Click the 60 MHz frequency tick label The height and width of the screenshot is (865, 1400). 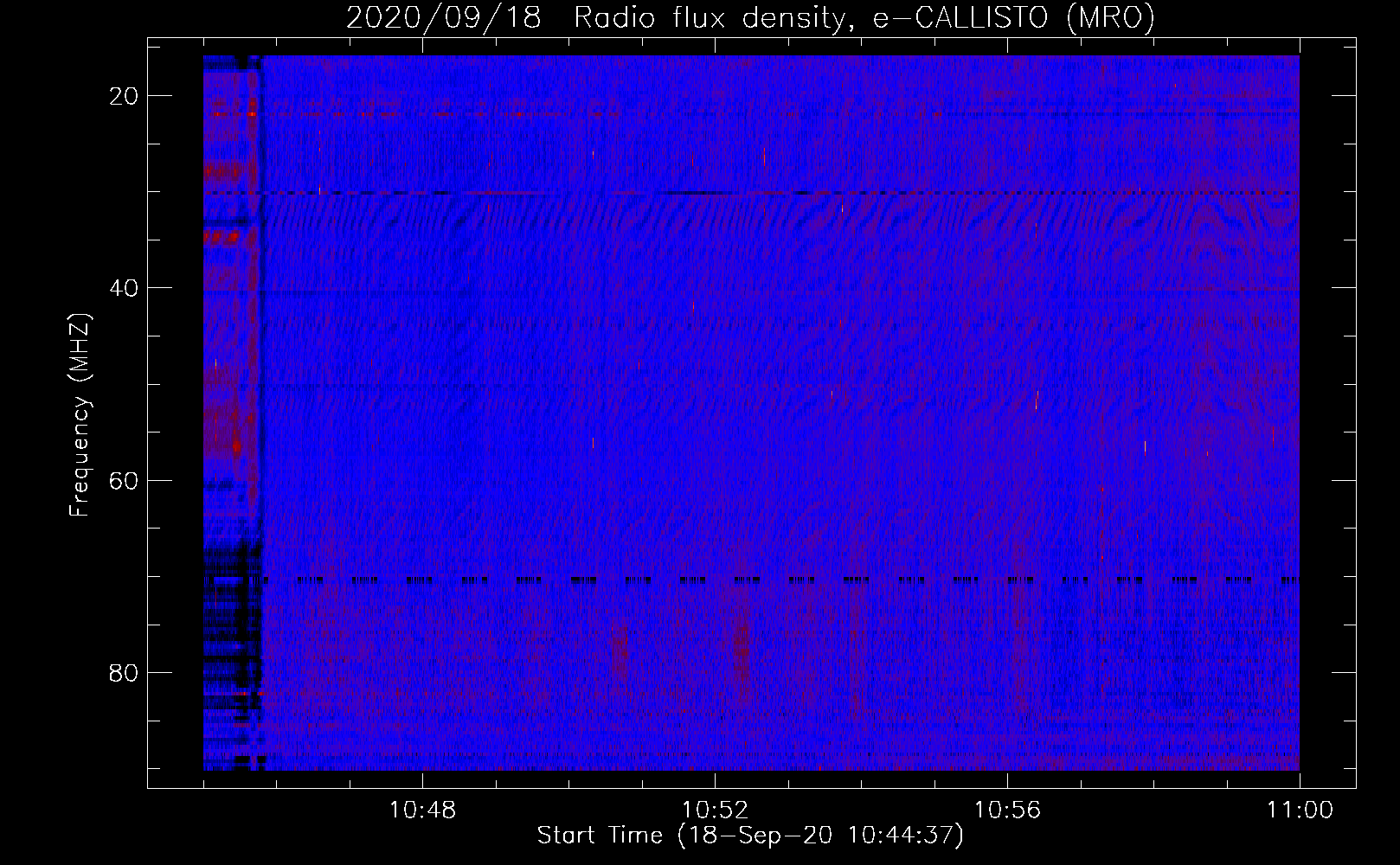[125, 480]
